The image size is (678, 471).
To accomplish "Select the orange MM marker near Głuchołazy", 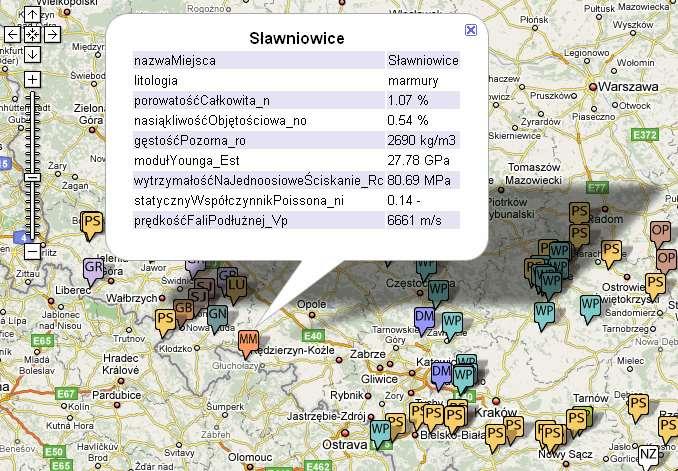I will point(248,343).
